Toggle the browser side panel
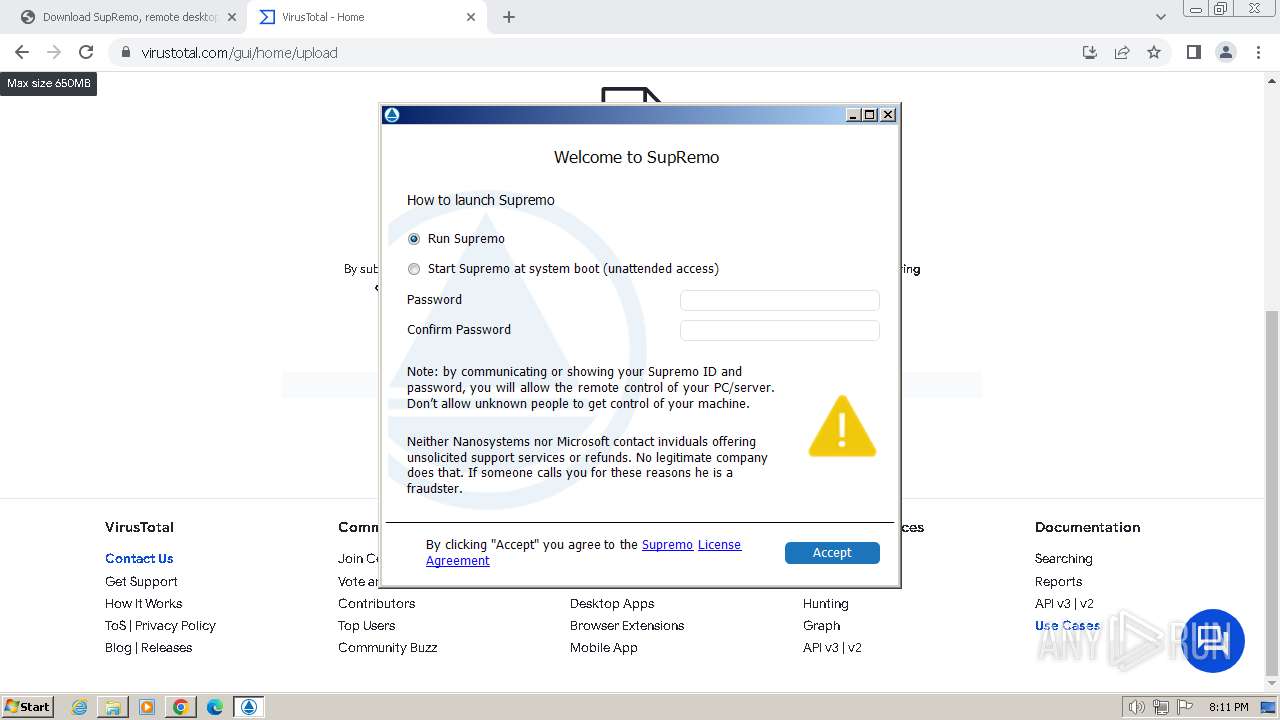The height and width of the screenshot is (720, 1280). (1193, 53)
